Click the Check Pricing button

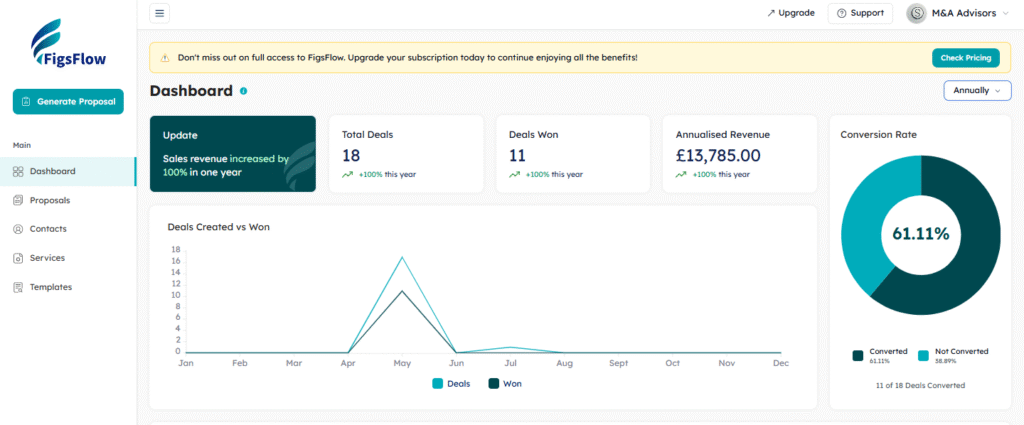pyautogui.click(x=965, y=58)
